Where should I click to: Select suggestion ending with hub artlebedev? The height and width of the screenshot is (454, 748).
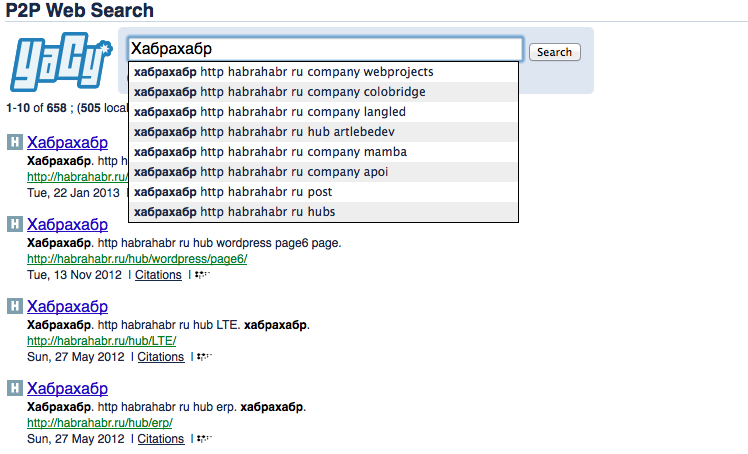coord(323,132)
